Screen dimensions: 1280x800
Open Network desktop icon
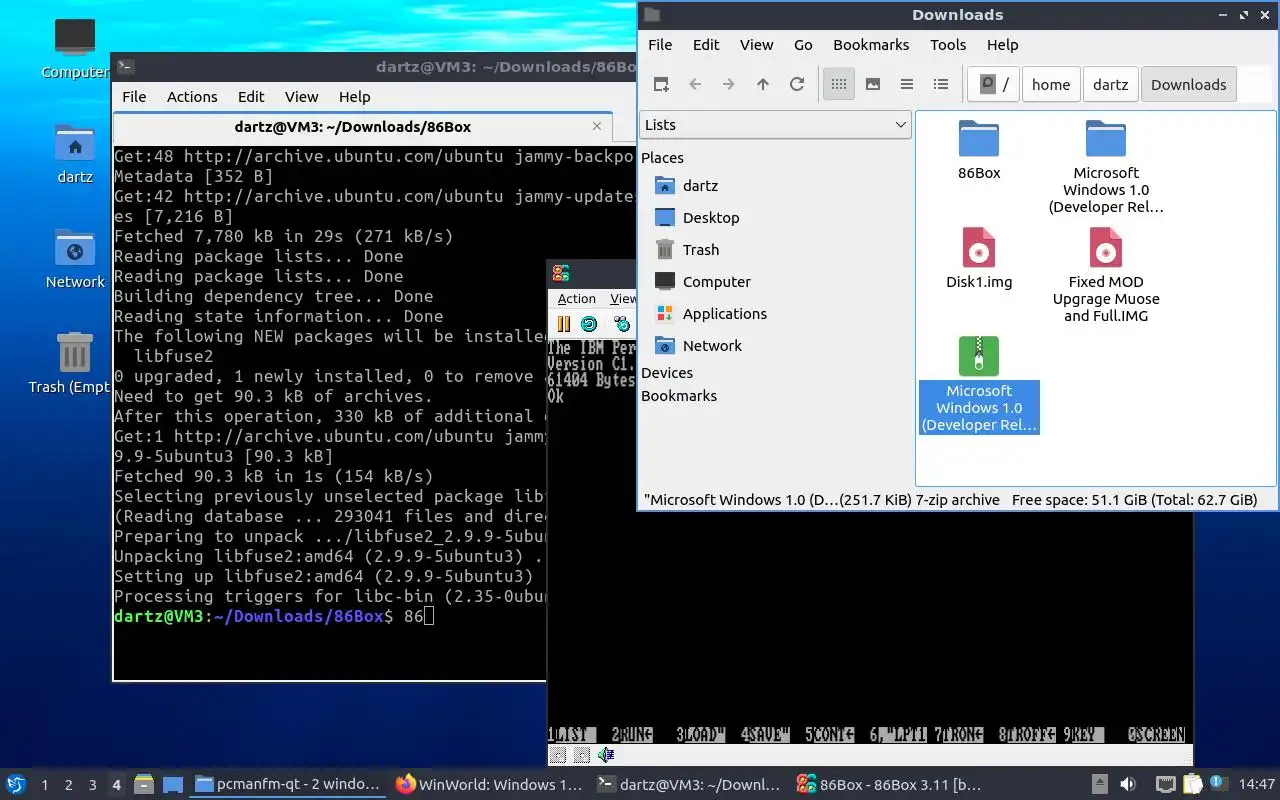pos(75,259)
